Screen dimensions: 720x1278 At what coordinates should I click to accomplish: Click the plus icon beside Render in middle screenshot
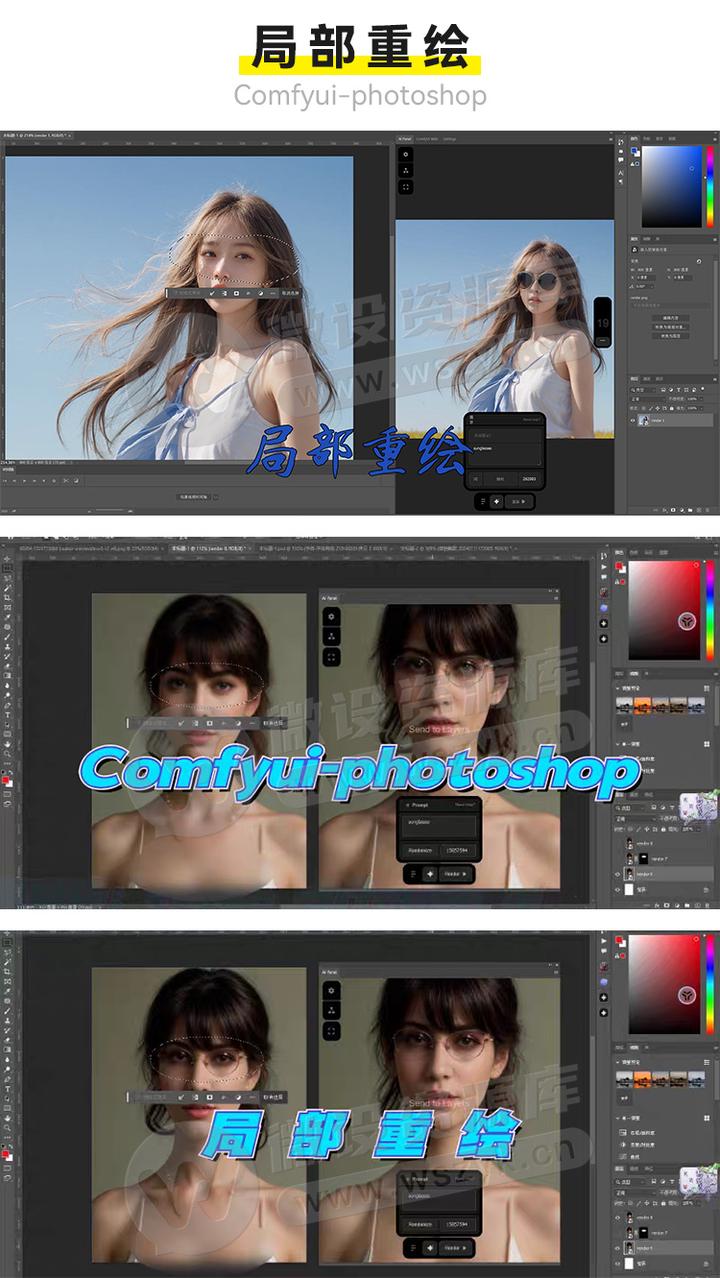[430, 873]
